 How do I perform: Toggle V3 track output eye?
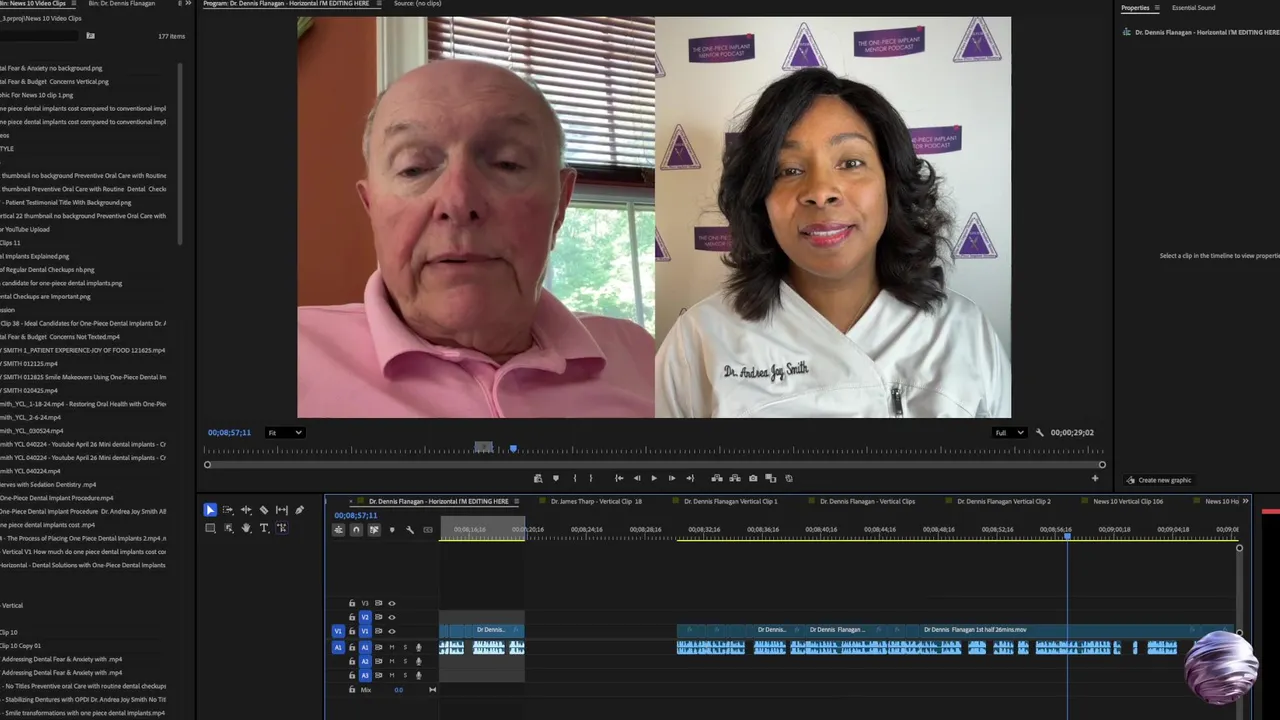[392, 603]
